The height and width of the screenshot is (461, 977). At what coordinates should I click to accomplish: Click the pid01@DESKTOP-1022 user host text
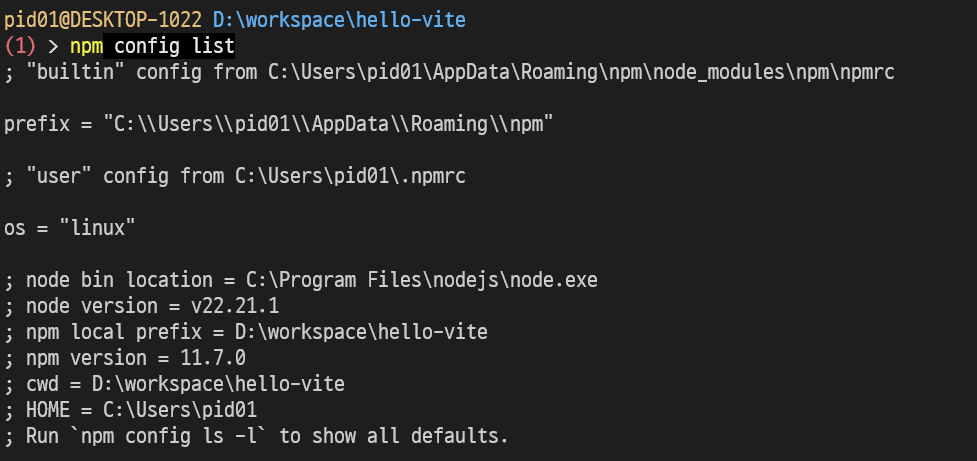click(103, 19)
